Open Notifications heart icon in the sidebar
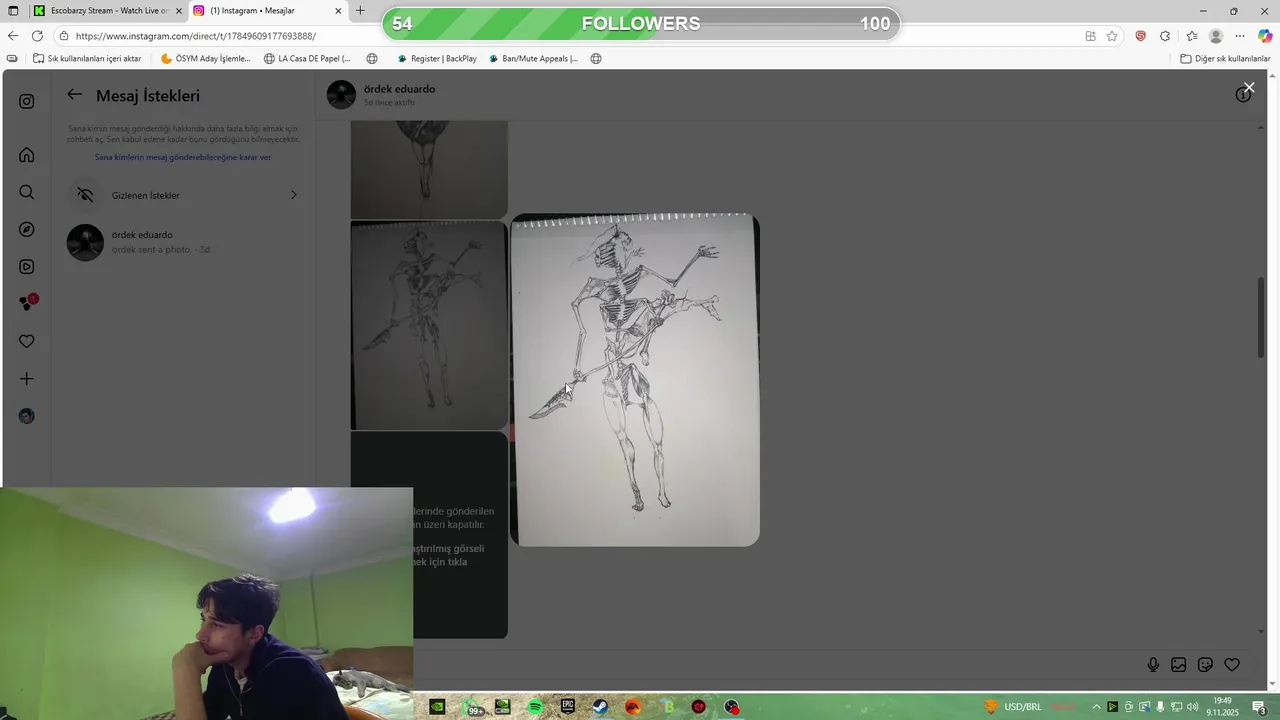Viewport: 1280px width, 720px height. pos(27,342)
